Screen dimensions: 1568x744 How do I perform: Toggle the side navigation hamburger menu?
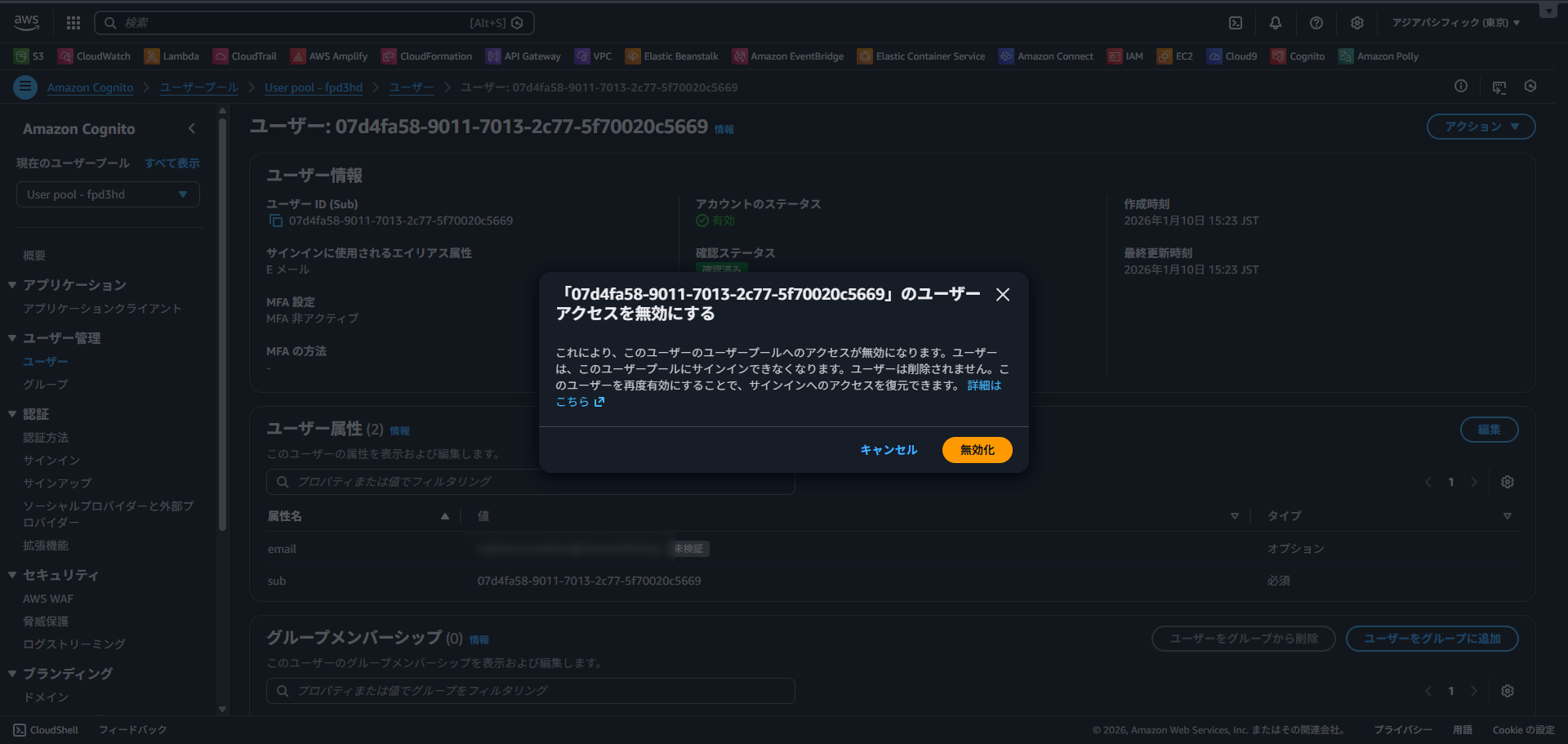pyautogui.click(x=25, y=87)
